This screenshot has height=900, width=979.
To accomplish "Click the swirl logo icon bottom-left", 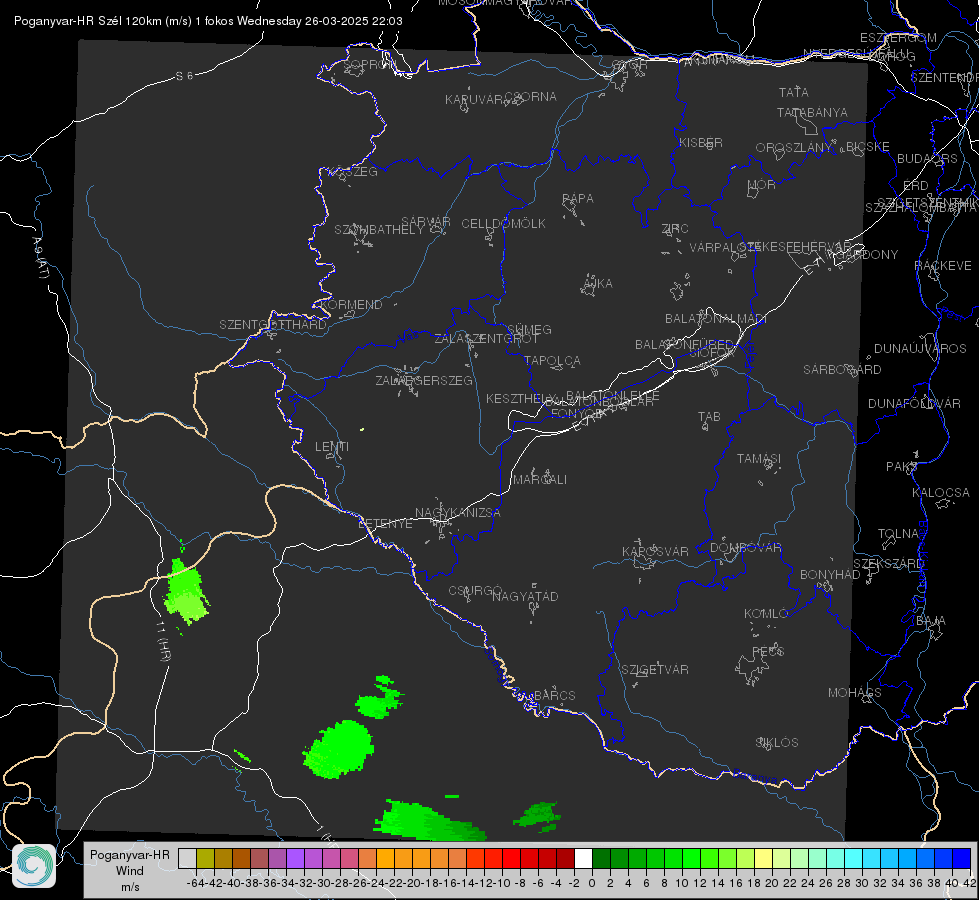I will pyautogui.click(x=34, y=866).
